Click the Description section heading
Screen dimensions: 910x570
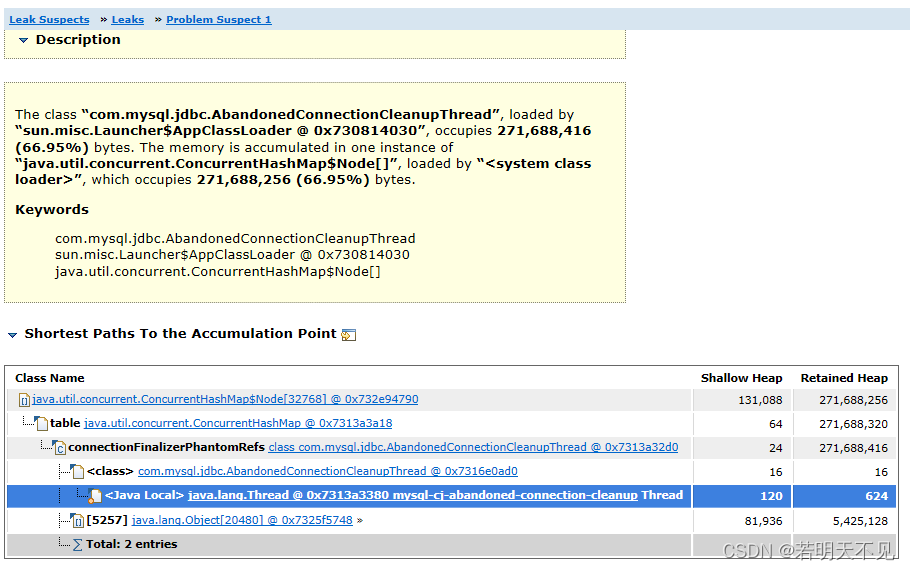[x=78, y=39]
